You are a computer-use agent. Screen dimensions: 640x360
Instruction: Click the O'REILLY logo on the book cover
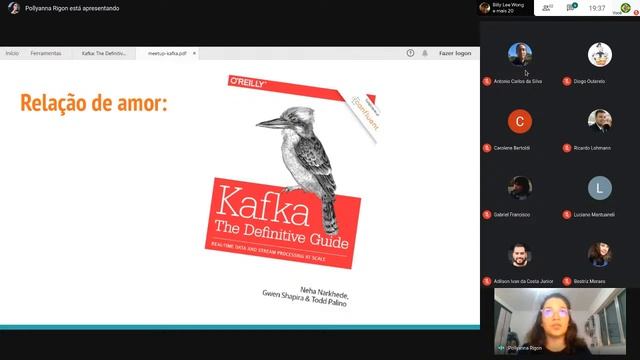click(248, 82)
